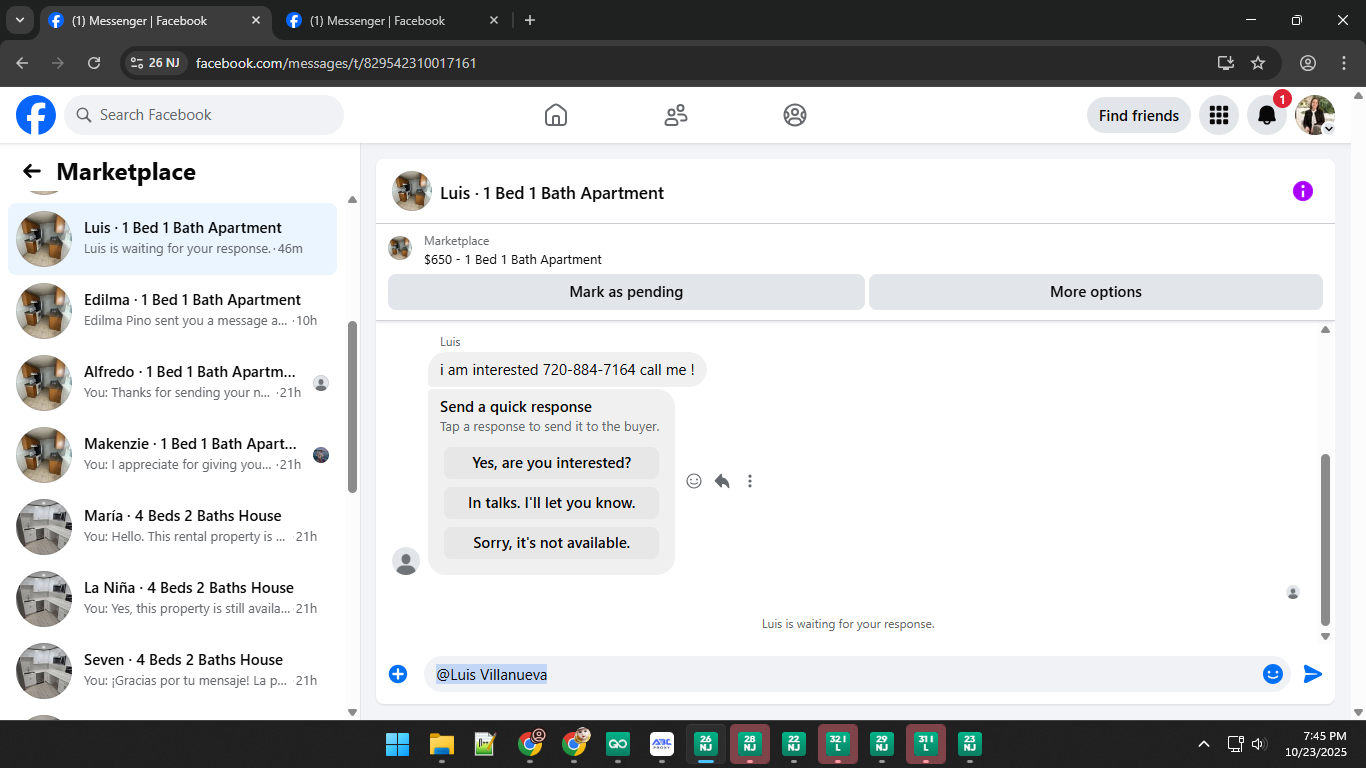The height and width of the screenshot is (768, 1366).
Task: Open more actions with the blue plus icon
Action: pos(398,674)
